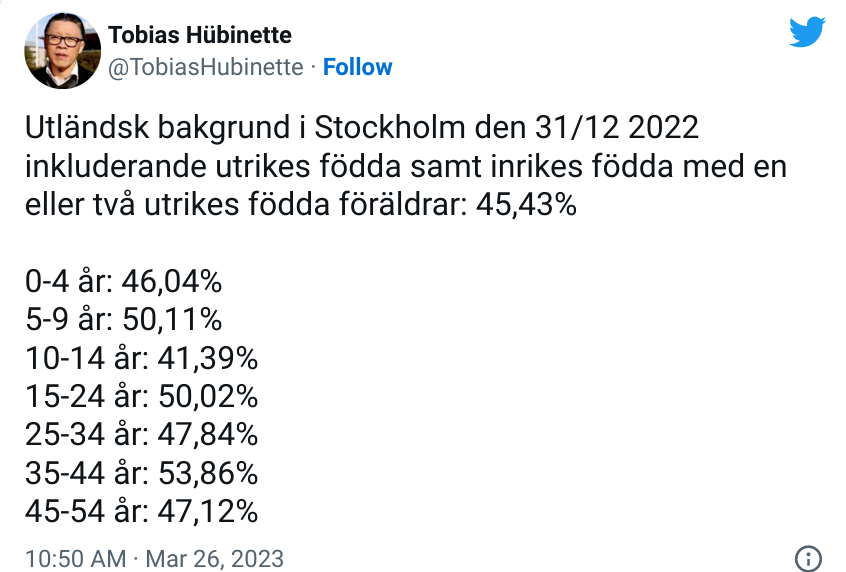Click the '45-54 år: 47,12%' line
Screen dimensions: 846x572
pos(141,512)
